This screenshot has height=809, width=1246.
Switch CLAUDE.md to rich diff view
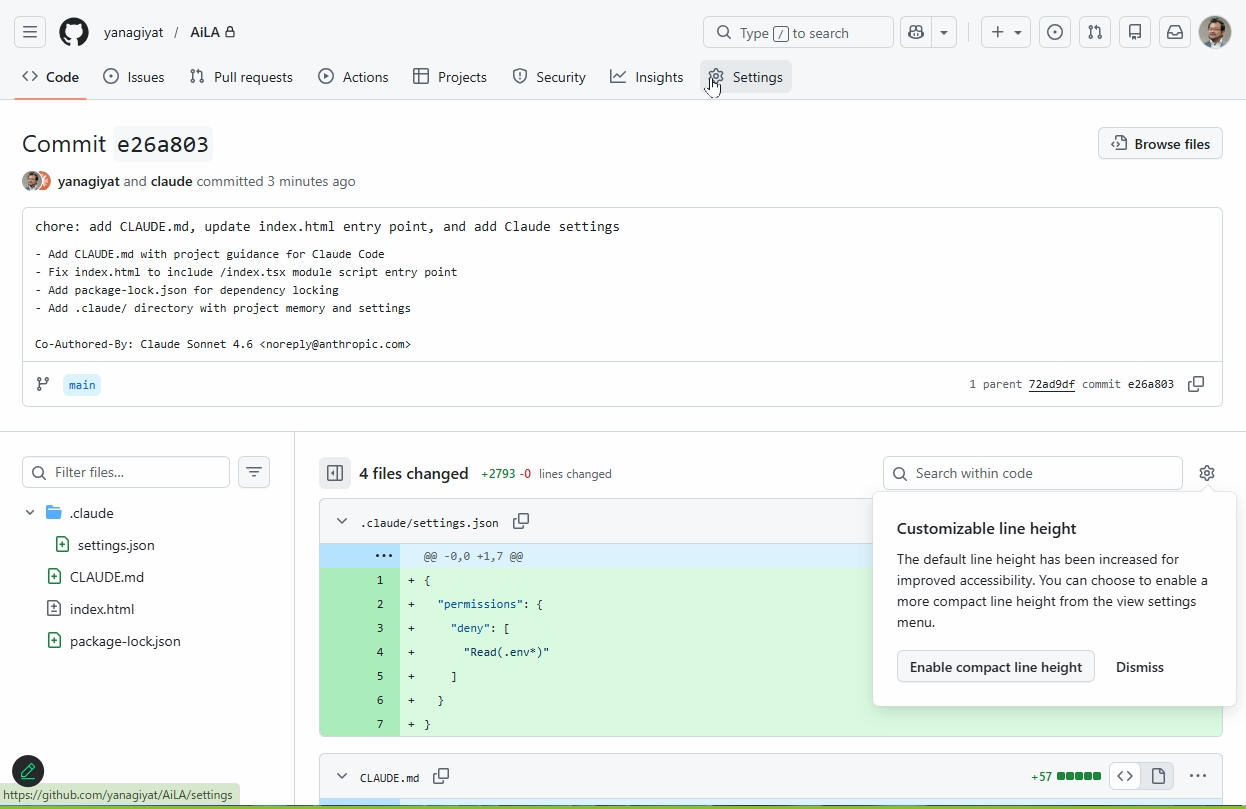tap(1158, 776)
